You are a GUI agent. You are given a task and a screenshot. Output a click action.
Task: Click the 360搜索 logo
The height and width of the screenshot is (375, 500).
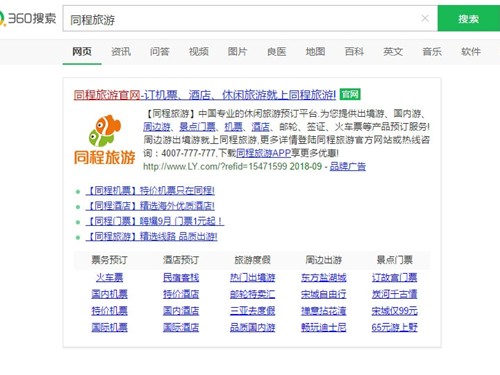click(x=28, y=18)
